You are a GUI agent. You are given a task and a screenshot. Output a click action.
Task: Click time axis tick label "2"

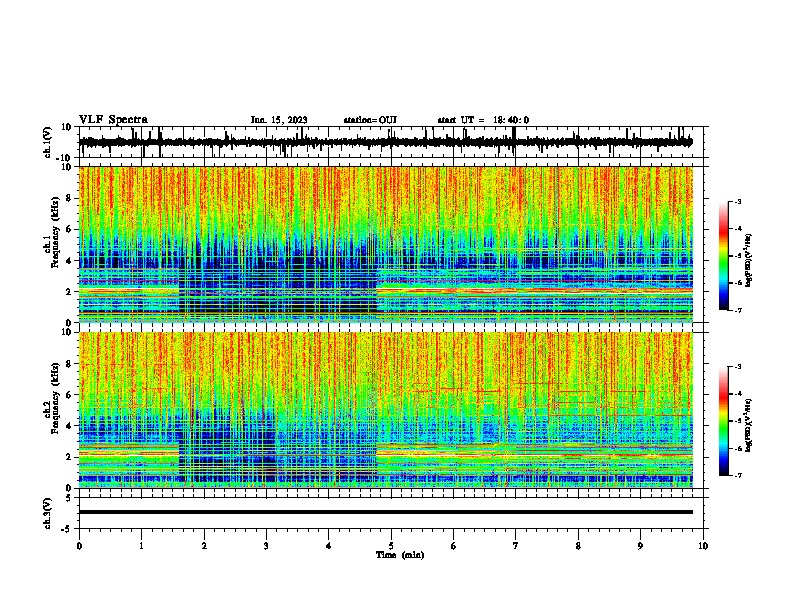pyautogui.click(x=204, y=546)
